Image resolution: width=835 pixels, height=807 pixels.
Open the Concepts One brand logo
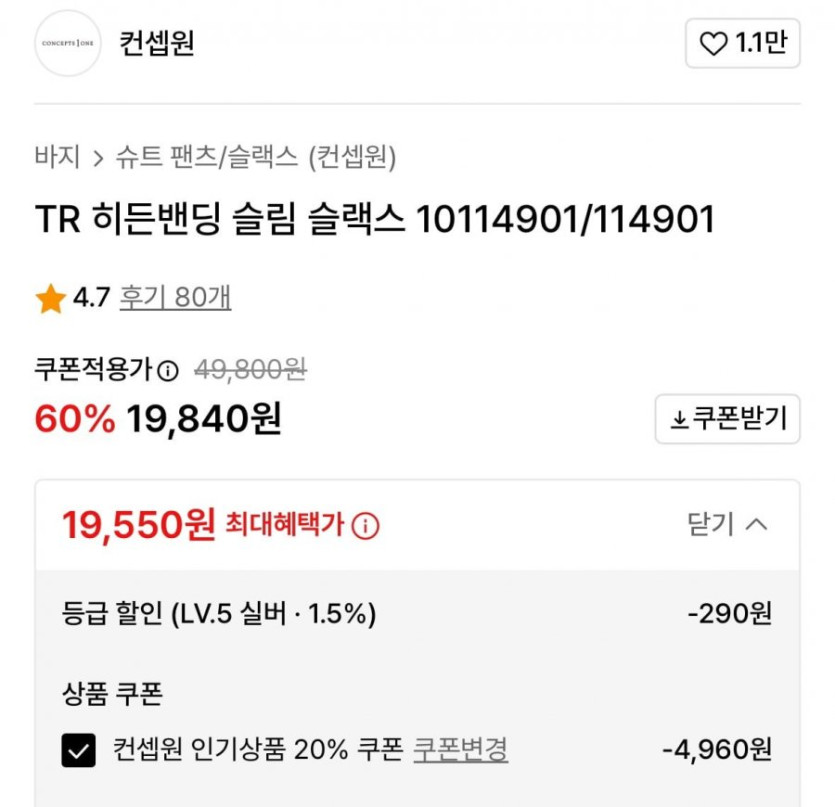tap(68, 44)
